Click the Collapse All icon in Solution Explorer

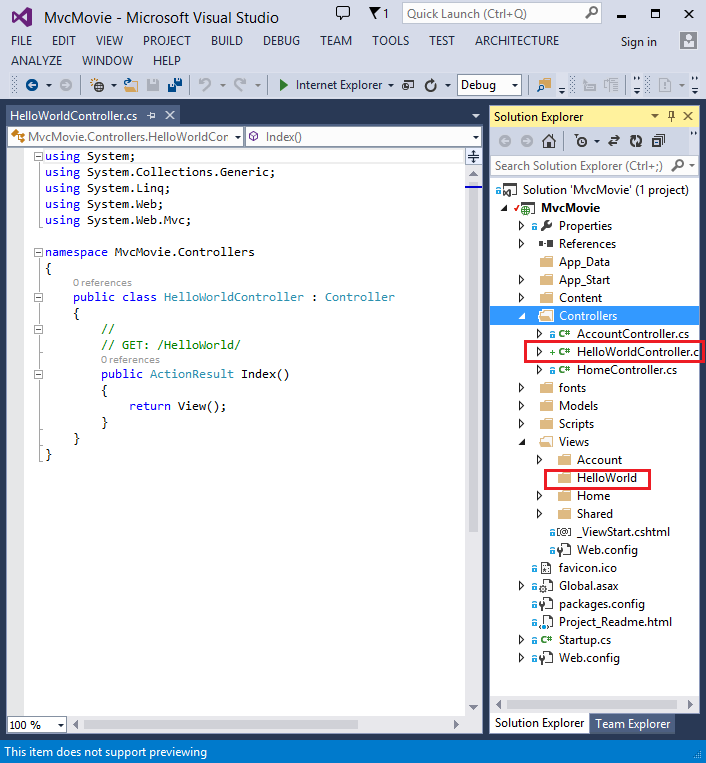point(658,141)
